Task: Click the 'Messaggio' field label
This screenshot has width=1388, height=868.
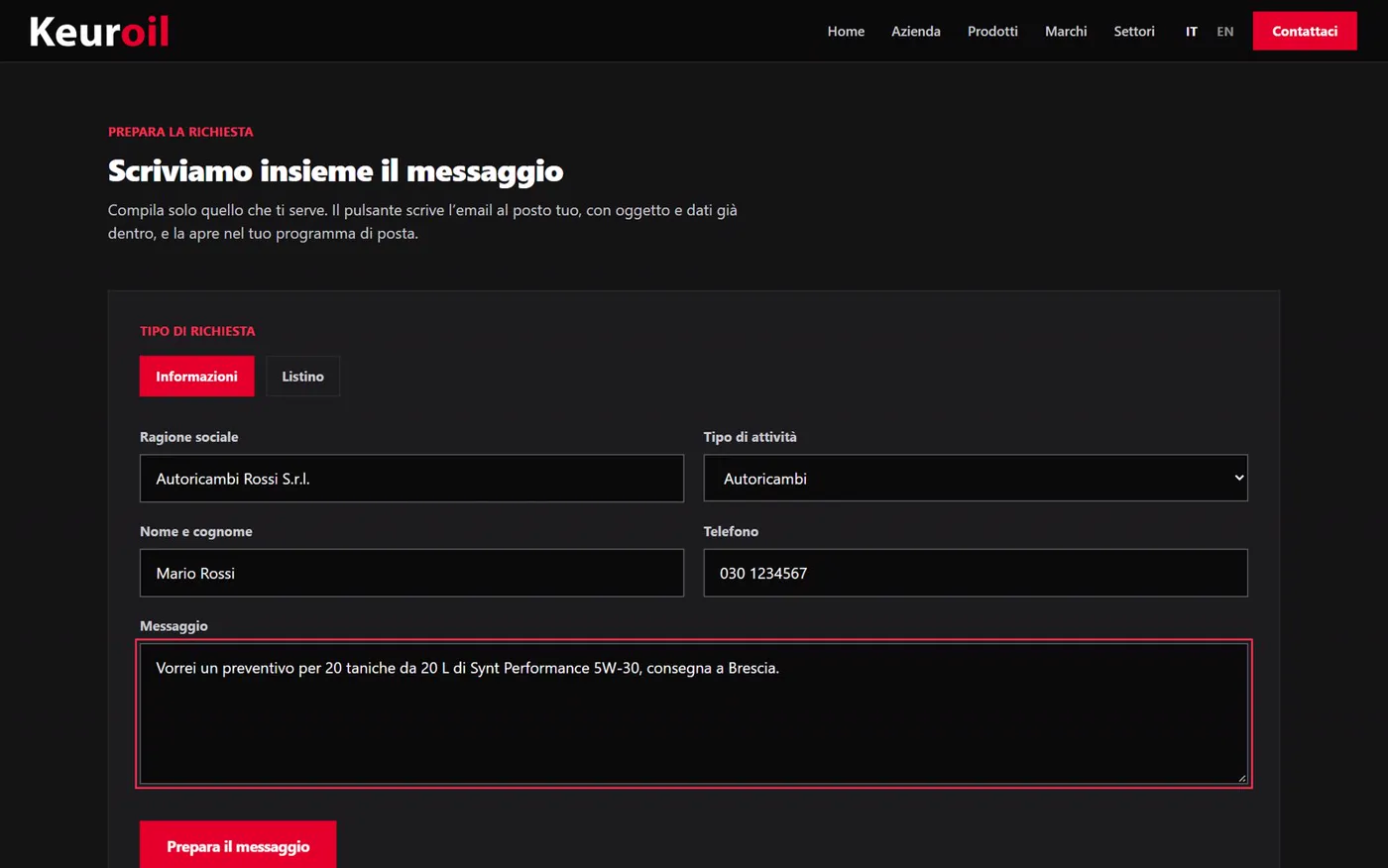Action: 173,626
